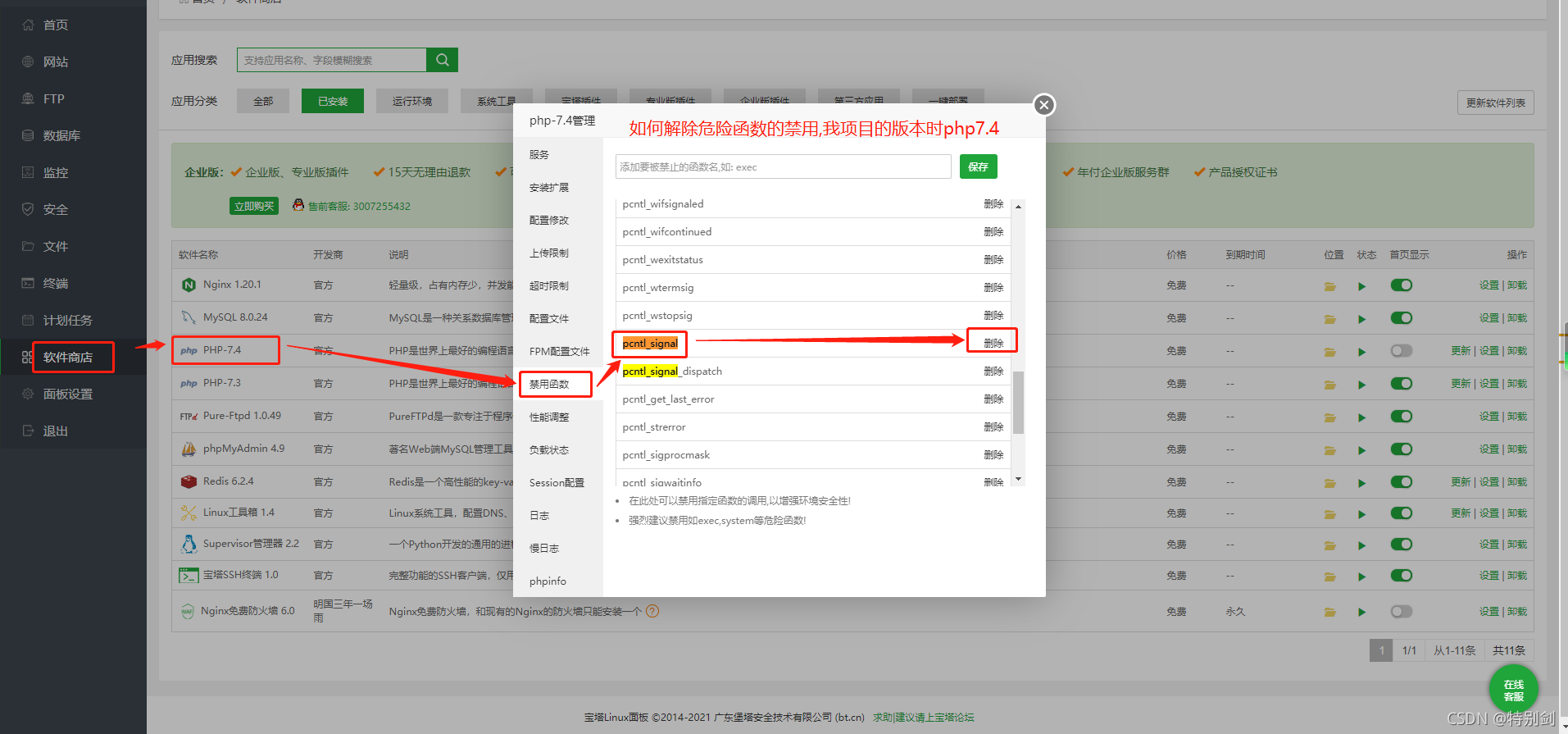The height and width of the screenshot is (734, 1568).
Task: Select 终端 in sidebar
Action: coord(73,284)
